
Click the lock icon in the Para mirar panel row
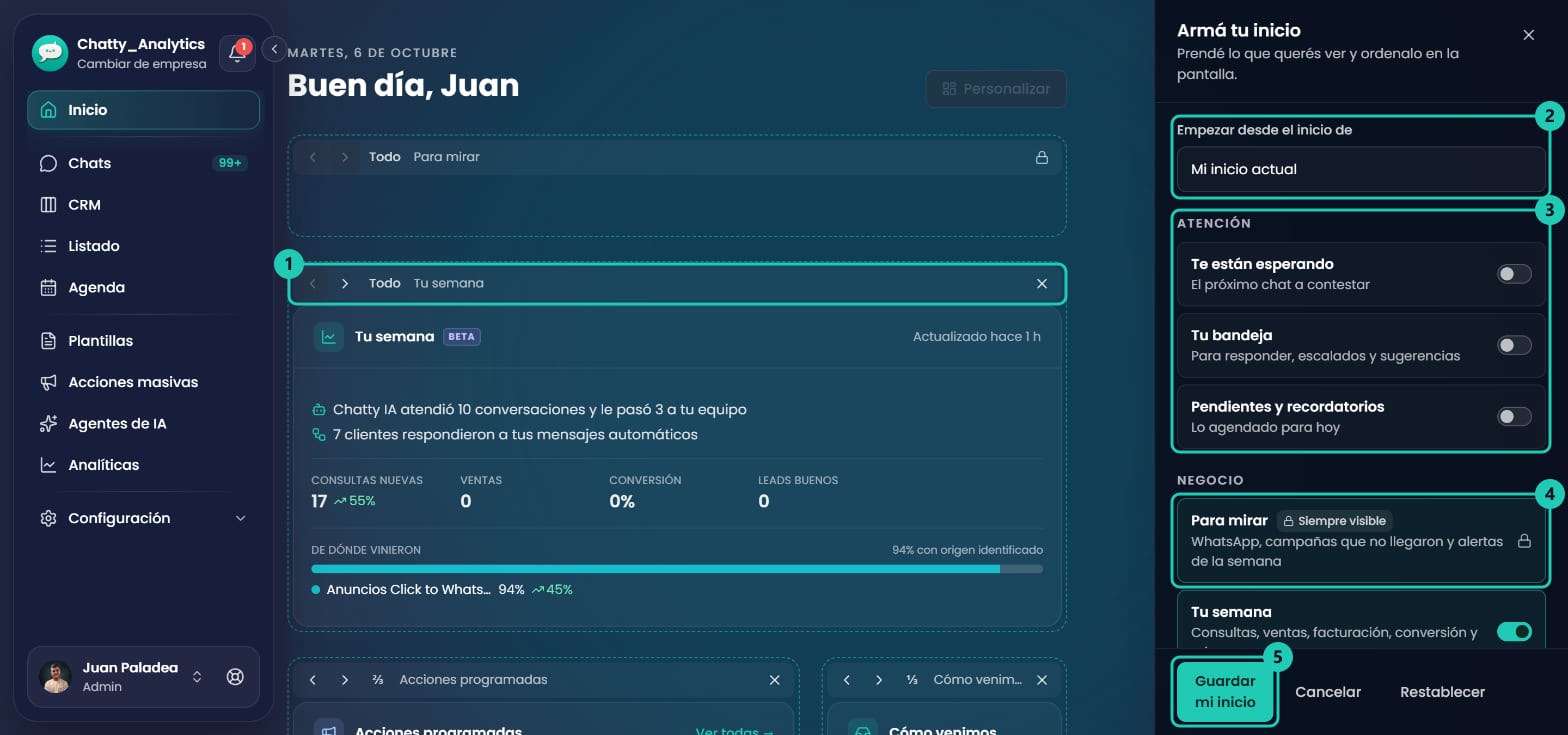[1524, 541]
